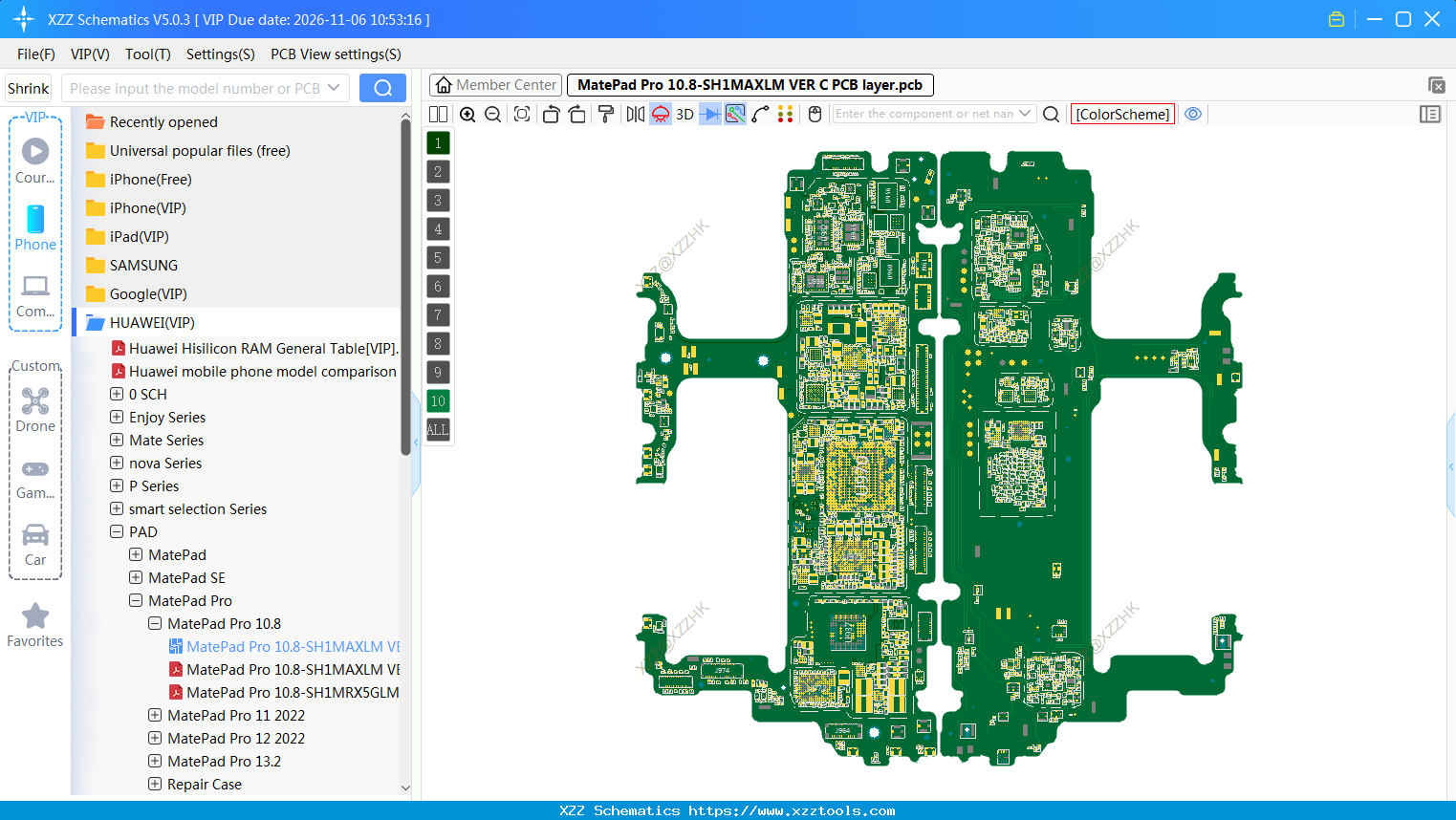This screenshot has height=820, width=1456.
Task: Click the model number search field
Action: [195, 89]
